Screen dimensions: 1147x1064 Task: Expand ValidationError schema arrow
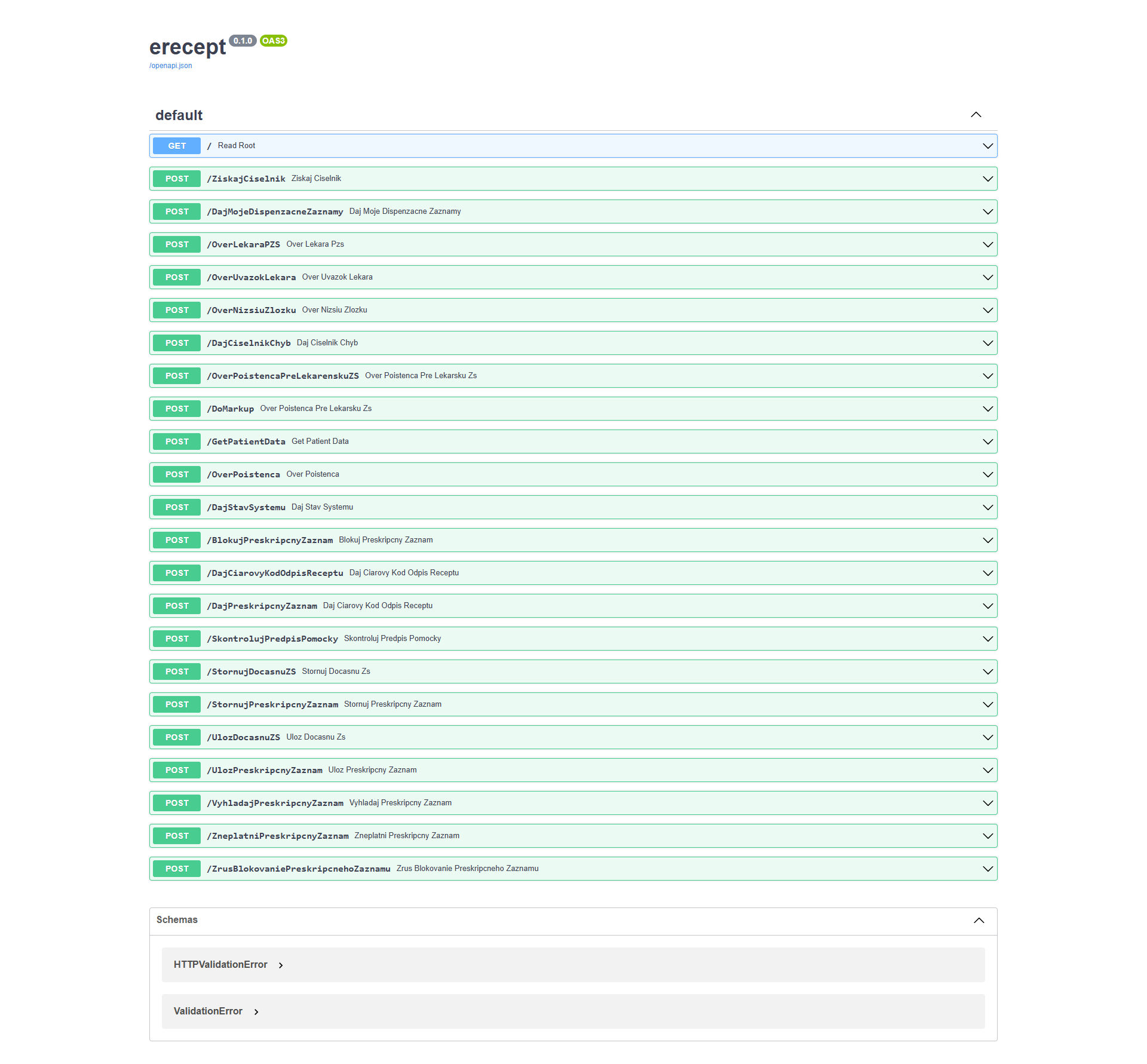pos(256,1012)
